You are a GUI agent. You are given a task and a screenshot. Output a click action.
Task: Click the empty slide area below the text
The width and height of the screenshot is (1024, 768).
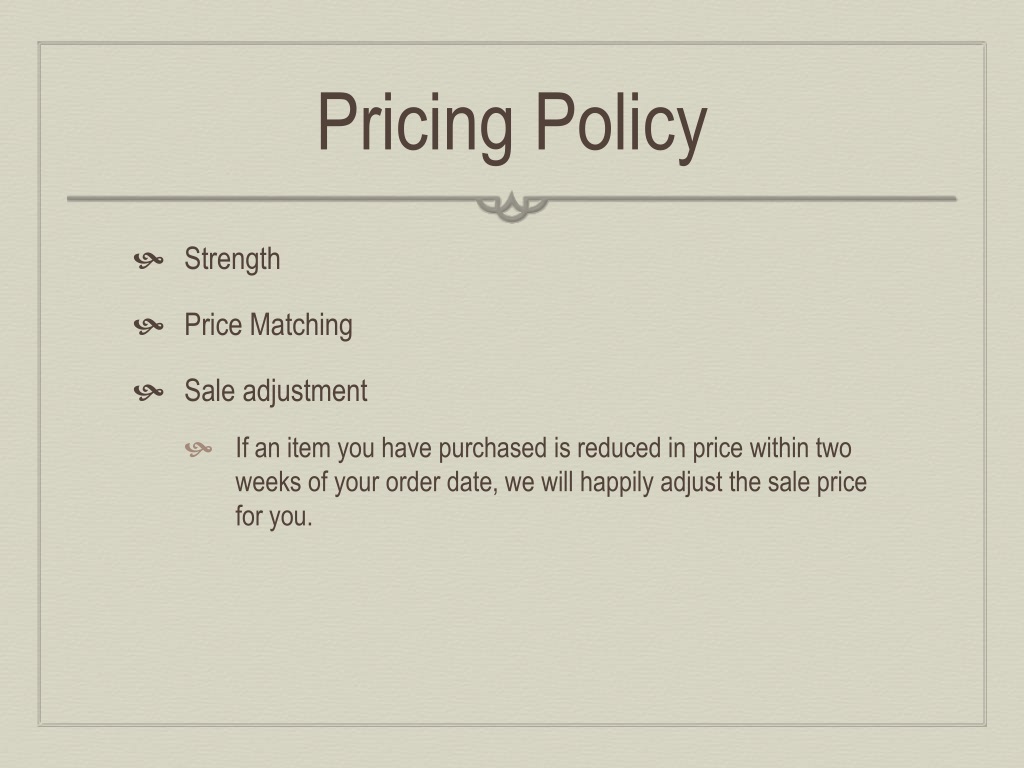point(512,627)
